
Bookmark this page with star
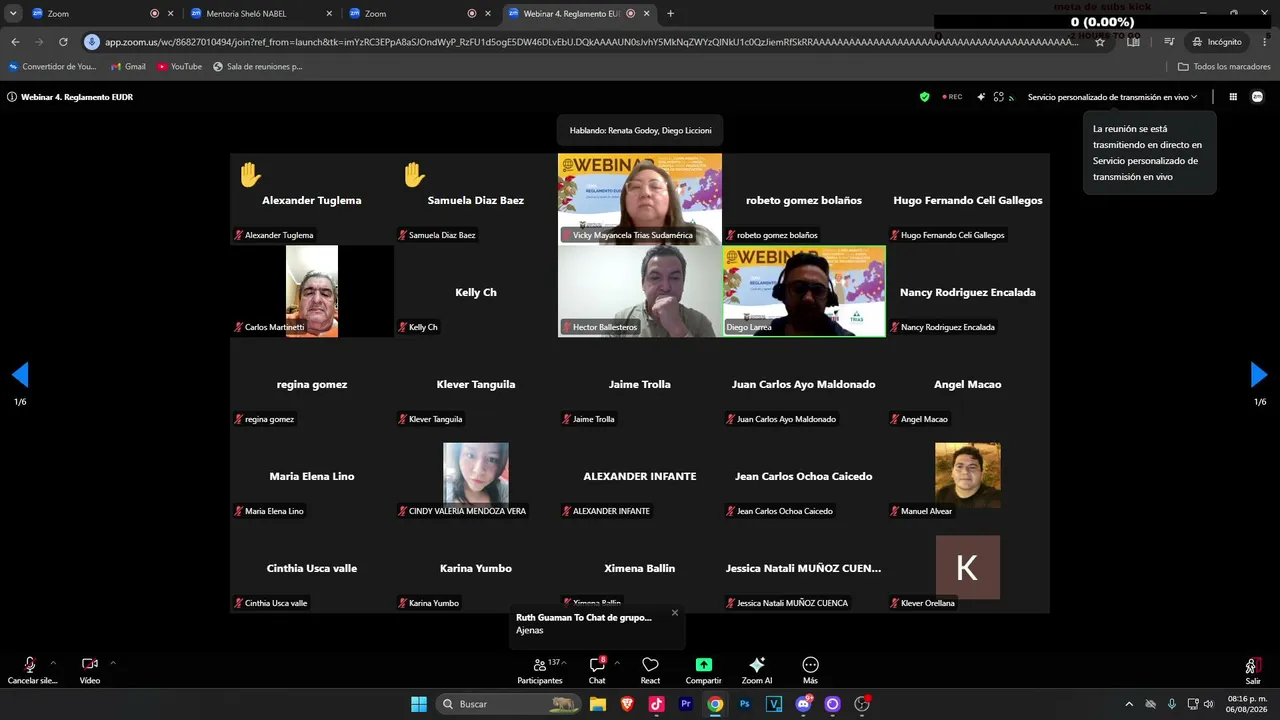[1100, 42]
